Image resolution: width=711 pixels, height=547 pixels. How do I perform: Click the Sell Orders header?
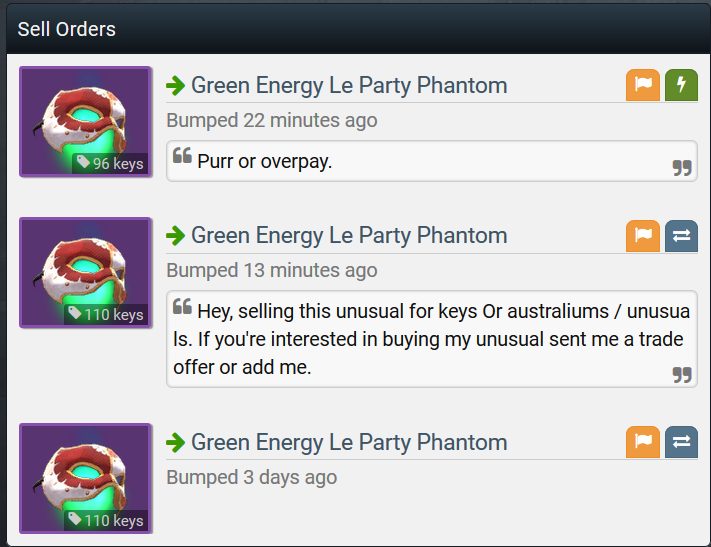pyautogui.click(x=67, y=29)
